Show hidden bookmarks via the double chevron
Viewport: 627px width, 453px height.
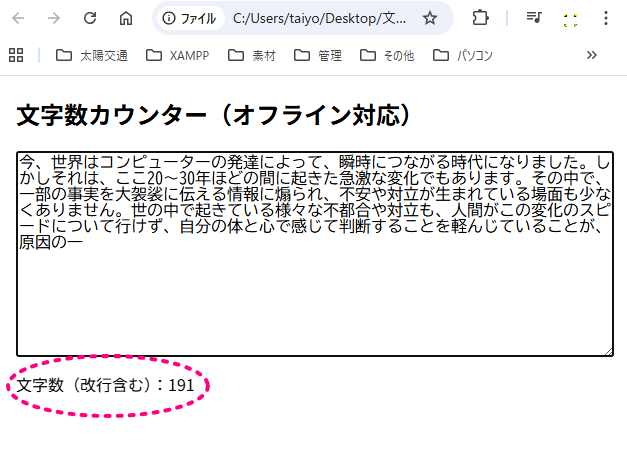(592, 55)
